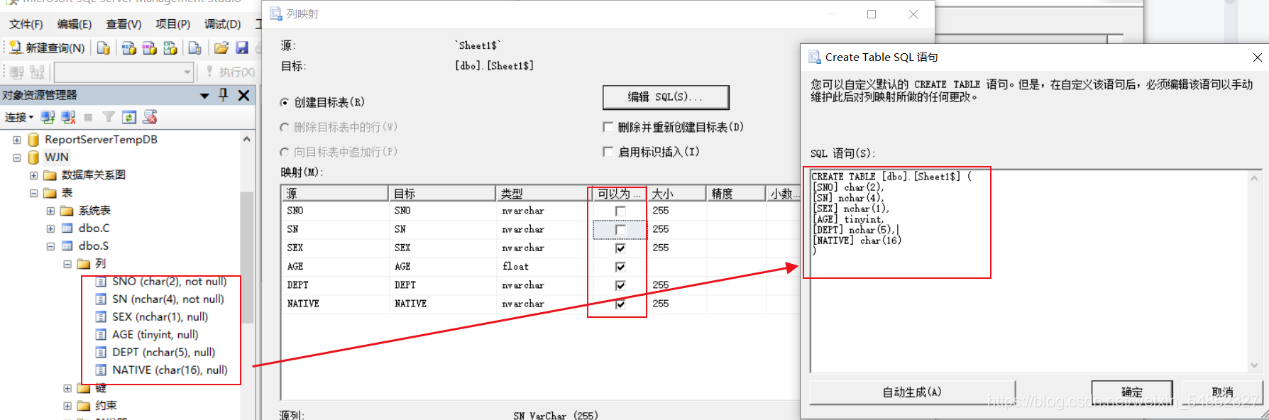Collapse the 表 tables folder
The image size is (1269, 420).
tap(34, 193)
